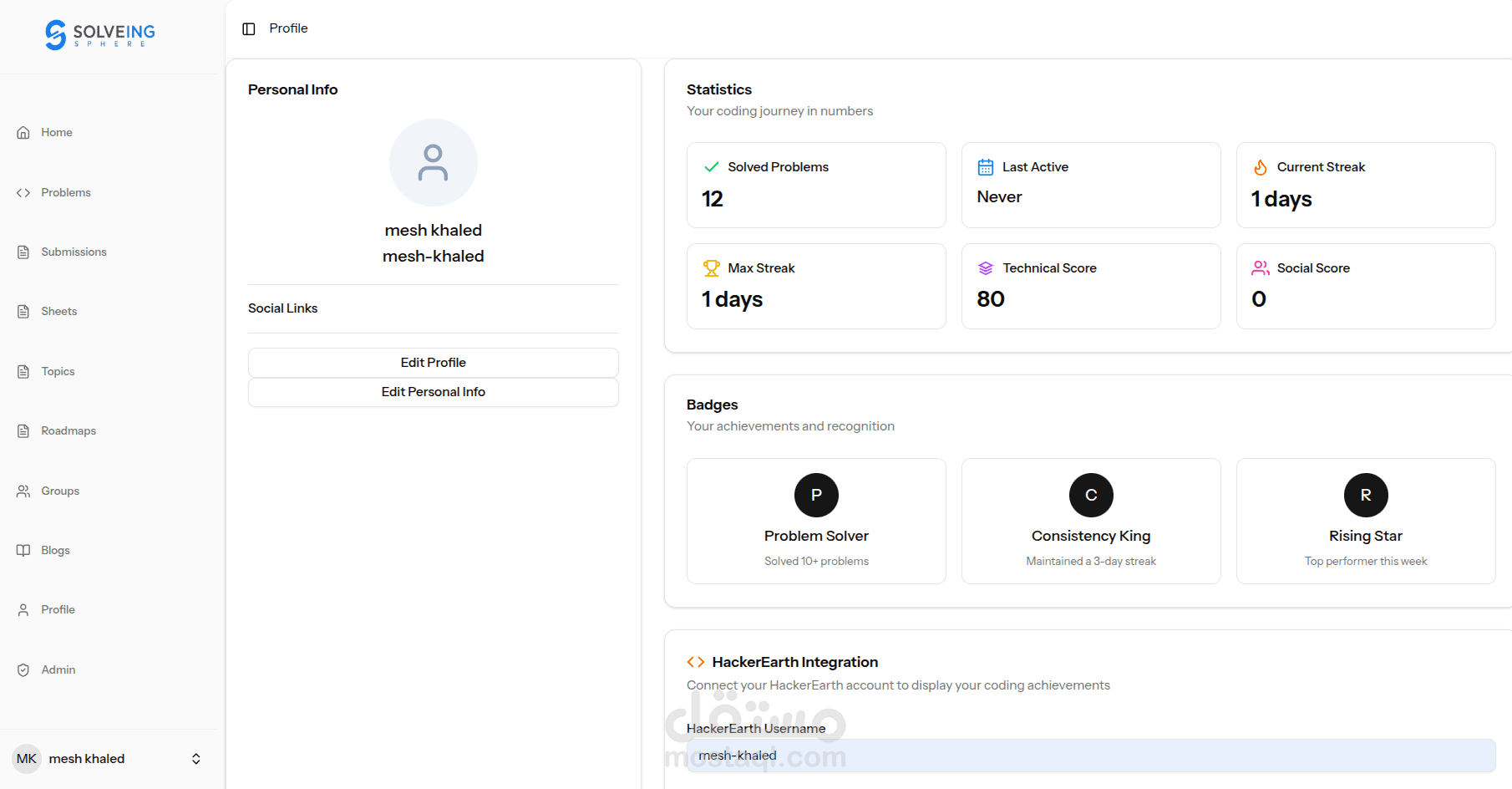
Task: Click the HackerEarth Username input field
Action: [1091, 756]
